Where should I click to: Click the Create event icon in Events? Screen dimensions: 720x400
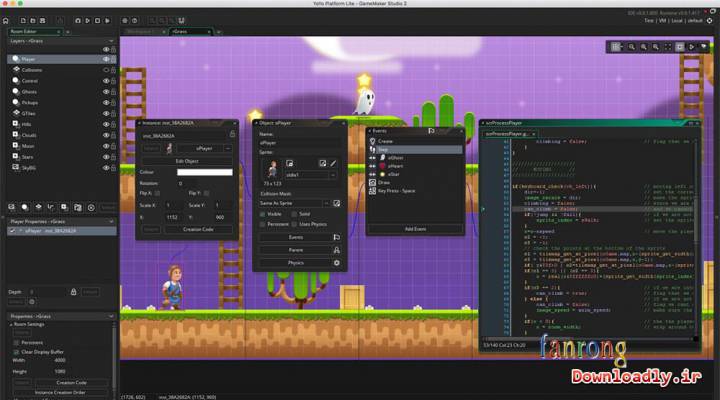pos(372,141)
